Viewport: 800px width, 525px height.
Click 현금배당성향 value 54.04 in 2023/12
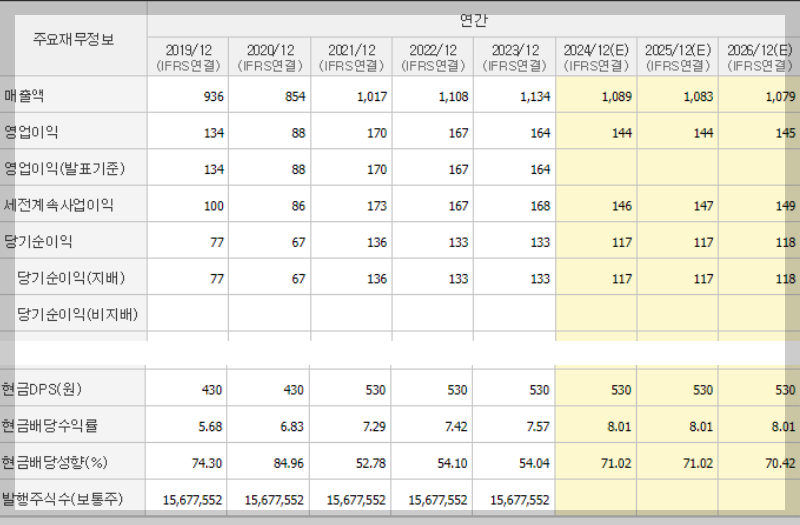[534, 463]
